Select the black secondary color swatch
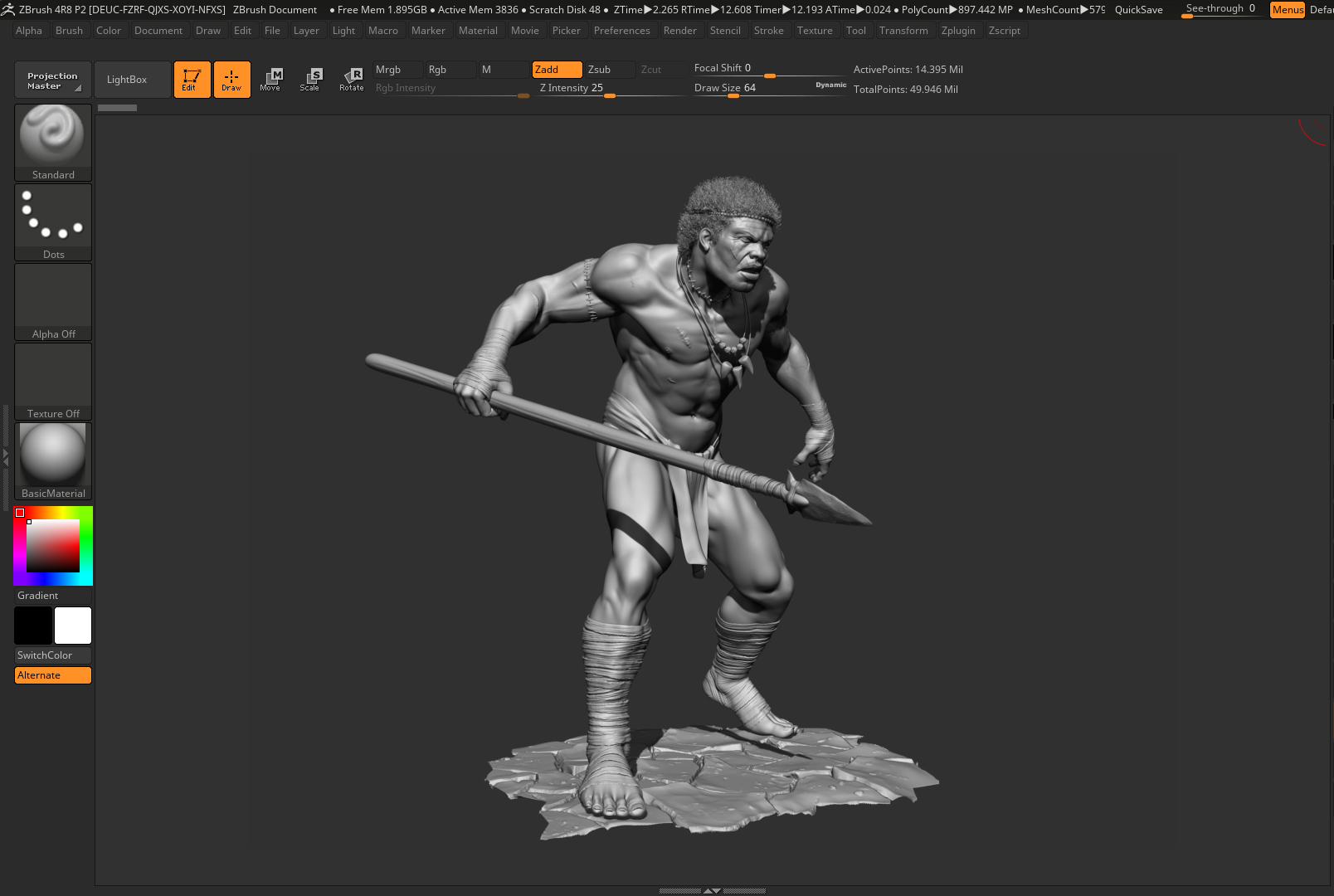 coord(33,626)
